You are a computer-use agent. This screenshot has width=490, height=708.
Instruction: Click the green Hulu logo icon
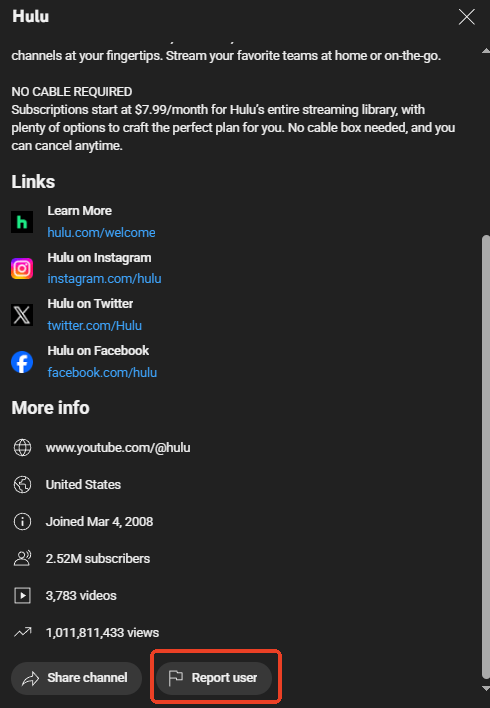pos(22,222)
